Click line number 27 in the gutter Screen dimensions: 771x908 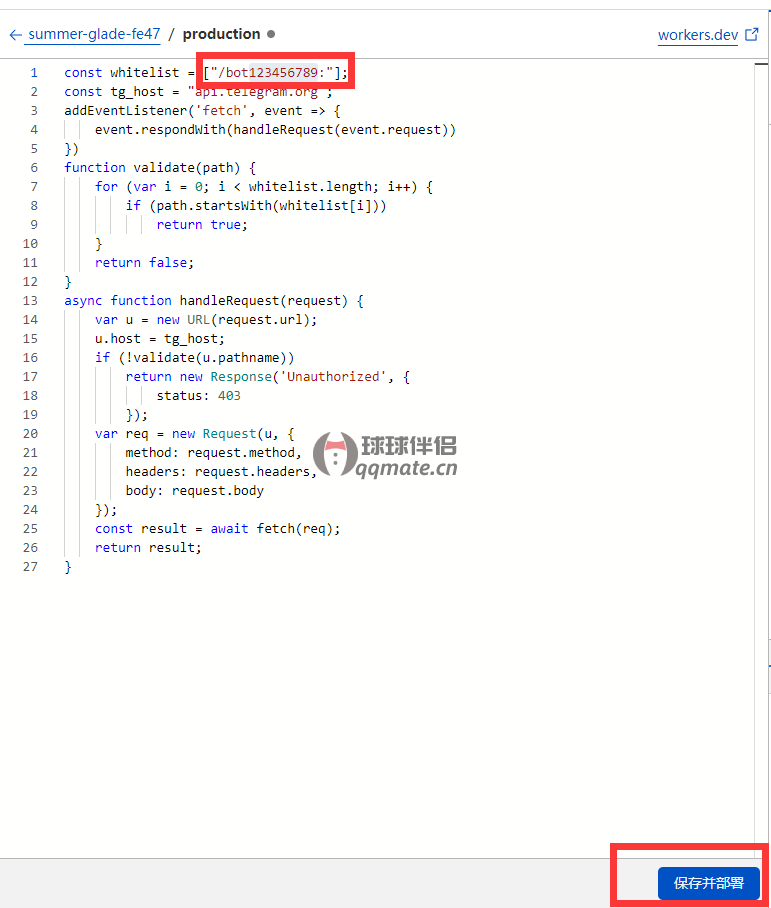30,566
